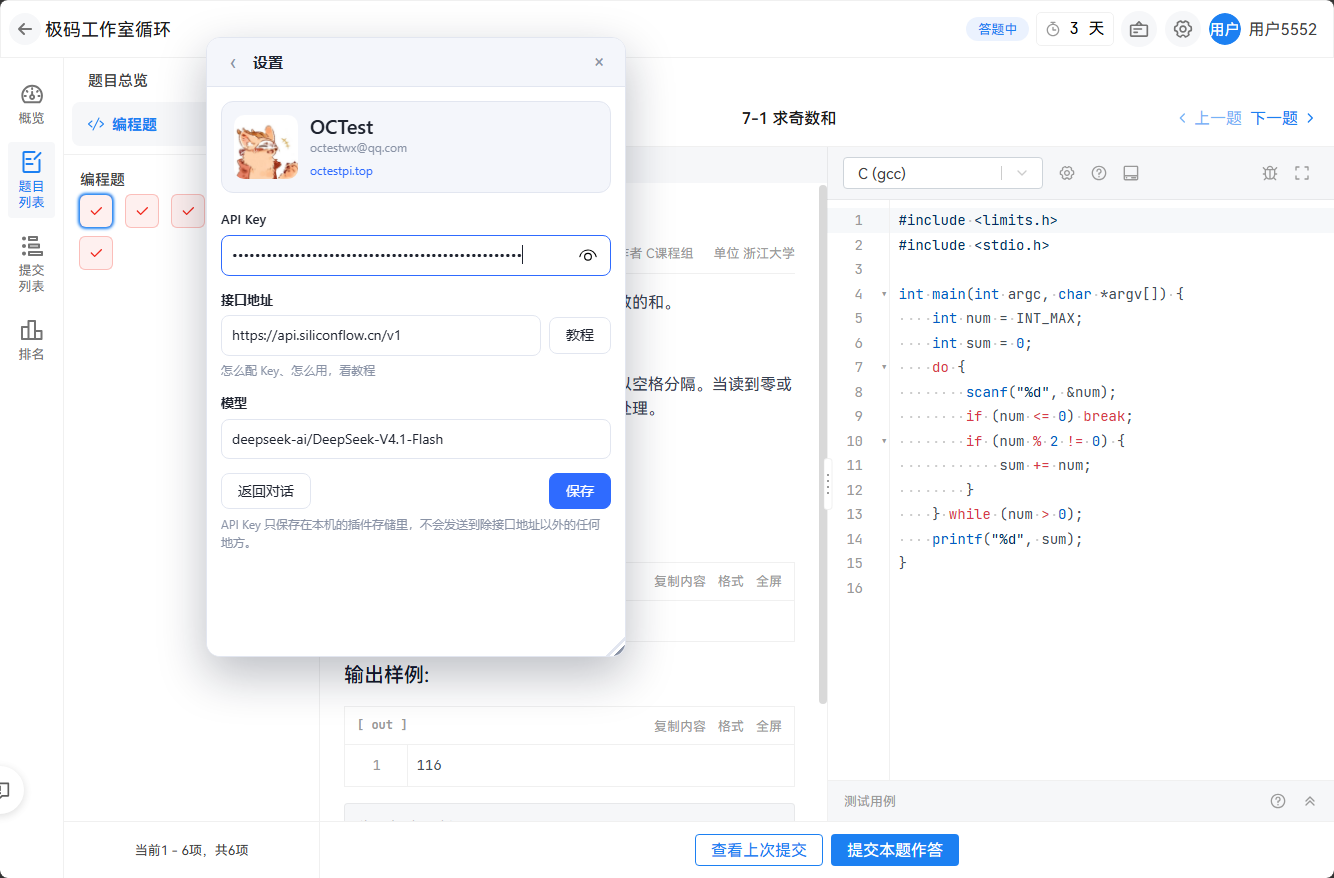Open the 概览 sidebar section
Image resolution: width=1334 pixels, height=878 pixels.
click(32, 105)
